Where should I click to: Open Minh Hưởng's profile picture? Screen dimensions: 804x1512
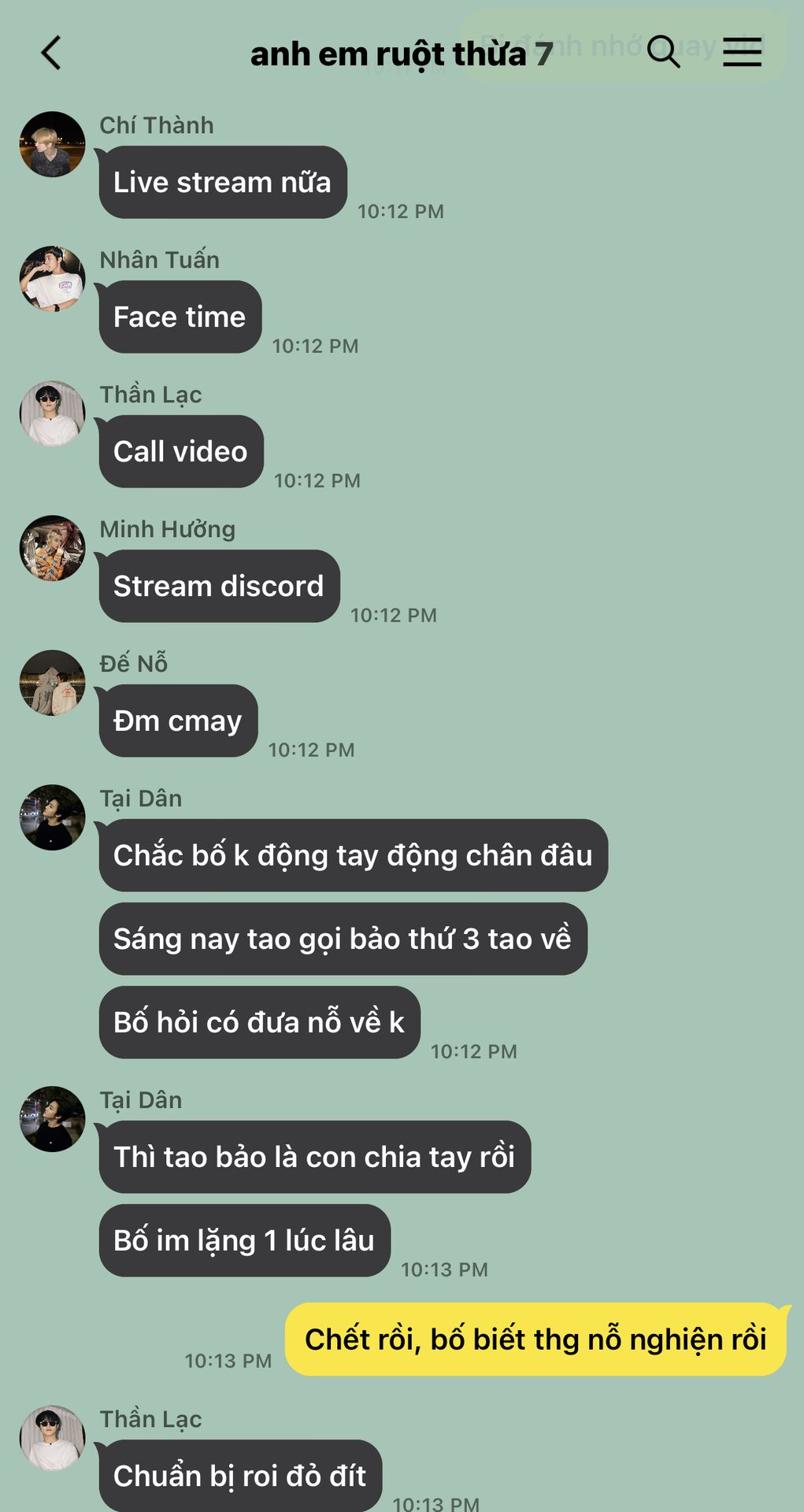coord(52,548)
